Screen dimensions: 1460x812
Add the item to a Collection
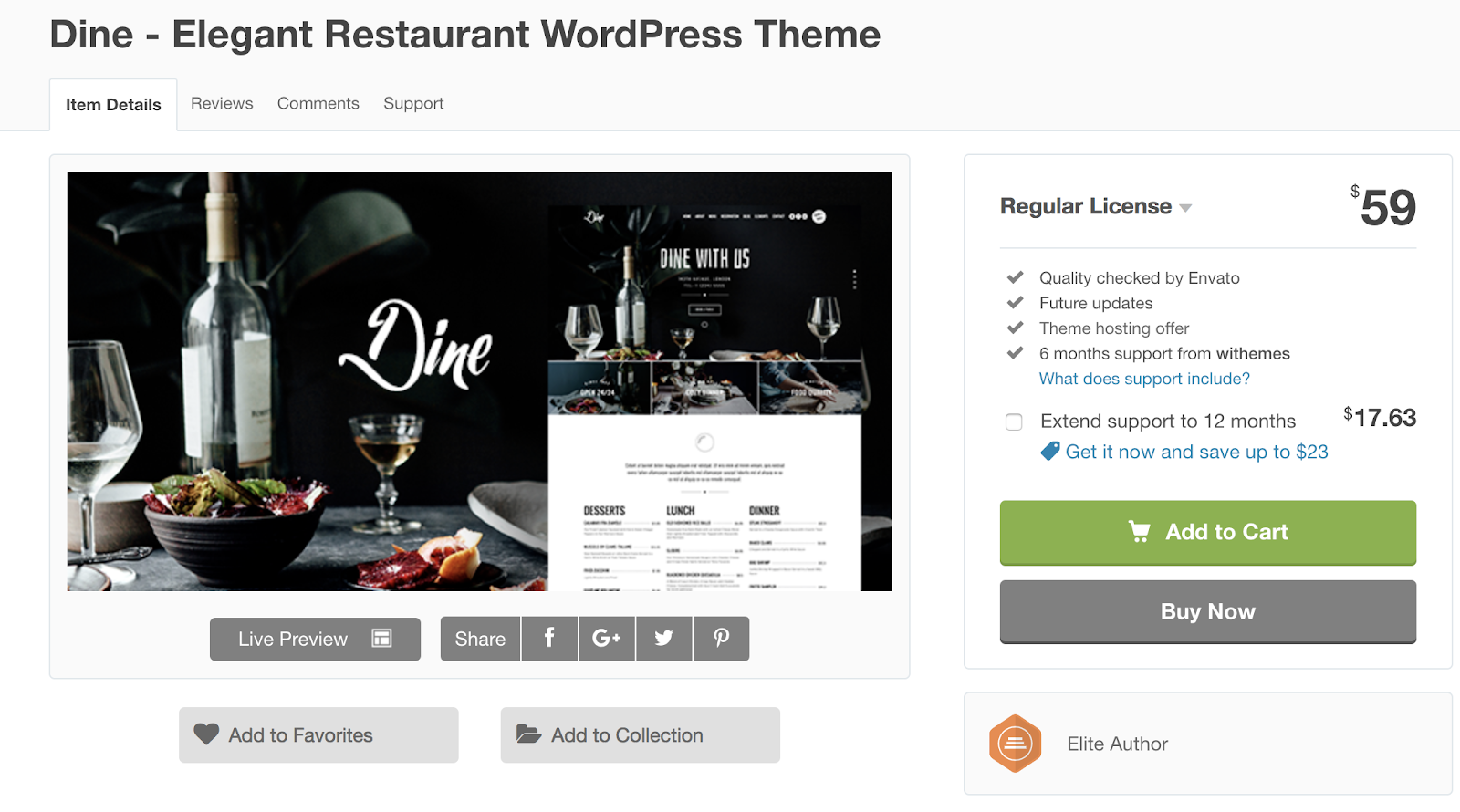coord(640,734)
